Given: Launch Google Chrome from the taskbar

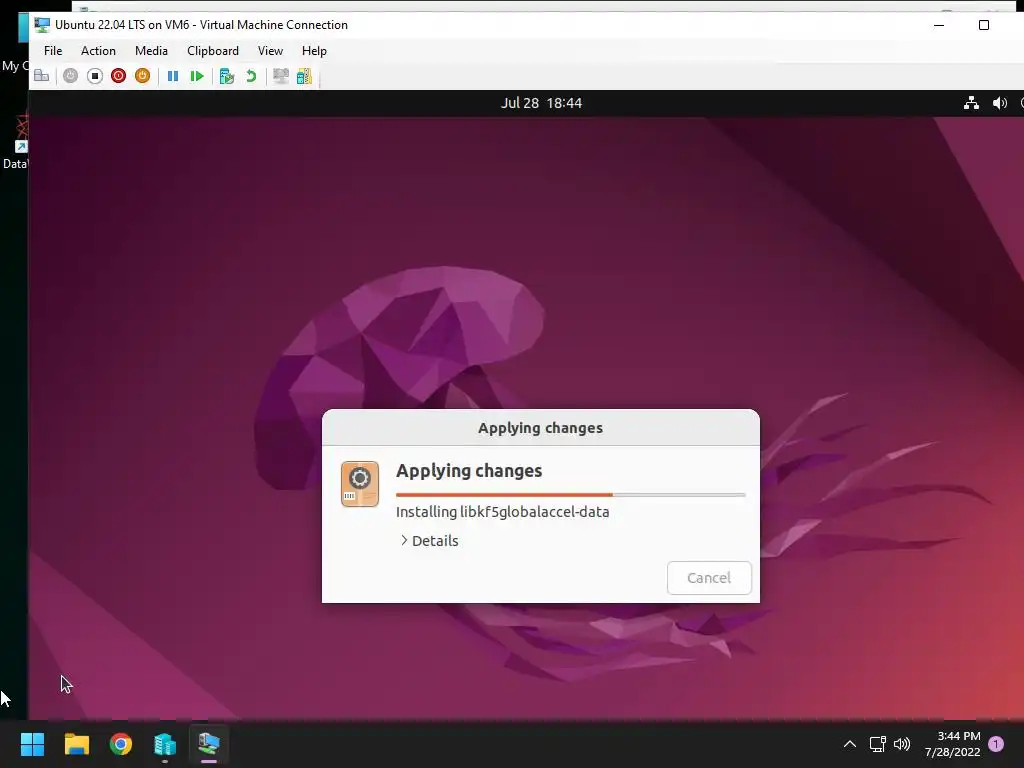Looking at the screenshot, I should pyautogui.click(x=121, y=744).
